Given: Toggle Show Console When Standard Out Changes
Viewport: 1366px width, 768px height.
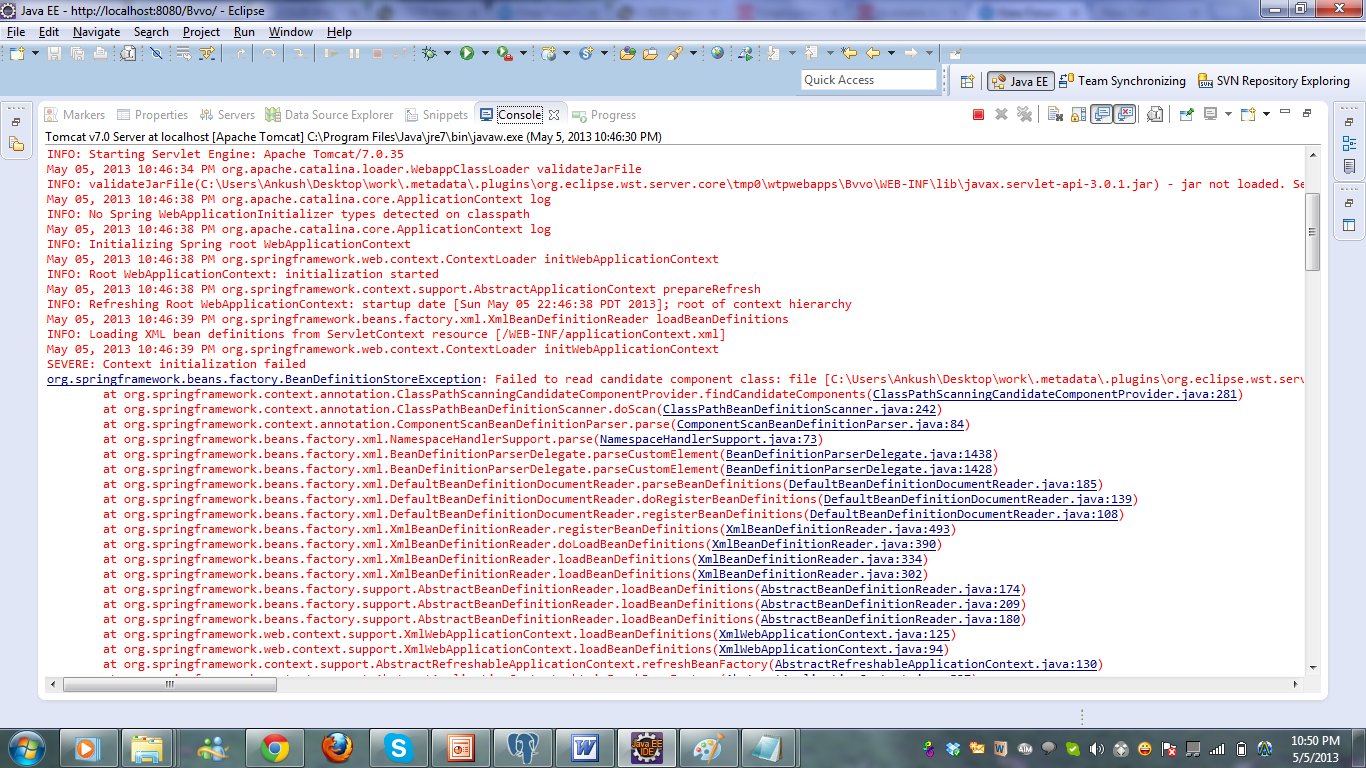Looking at the screenshot, I should point(1101,115).
